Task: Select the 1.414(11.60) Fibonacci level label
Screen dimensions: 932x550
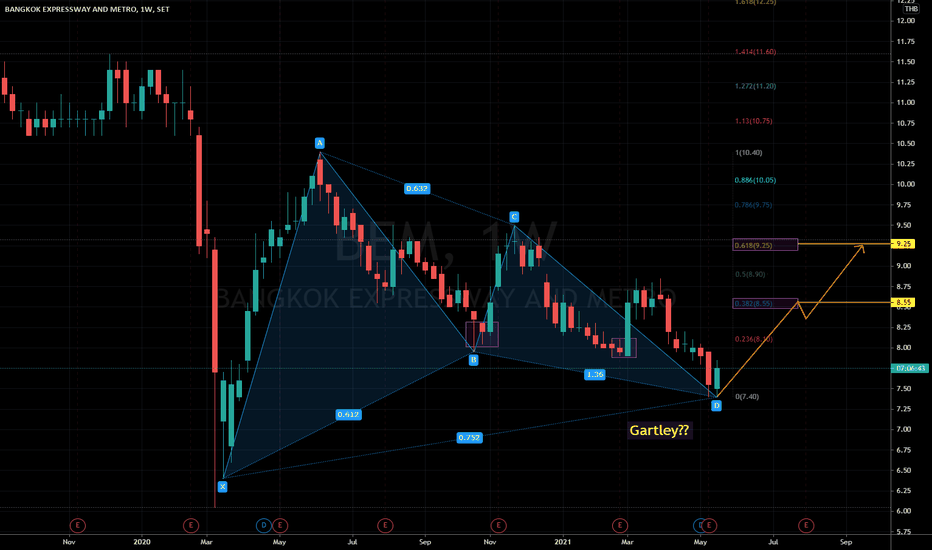Action: [x=755, y=52]
